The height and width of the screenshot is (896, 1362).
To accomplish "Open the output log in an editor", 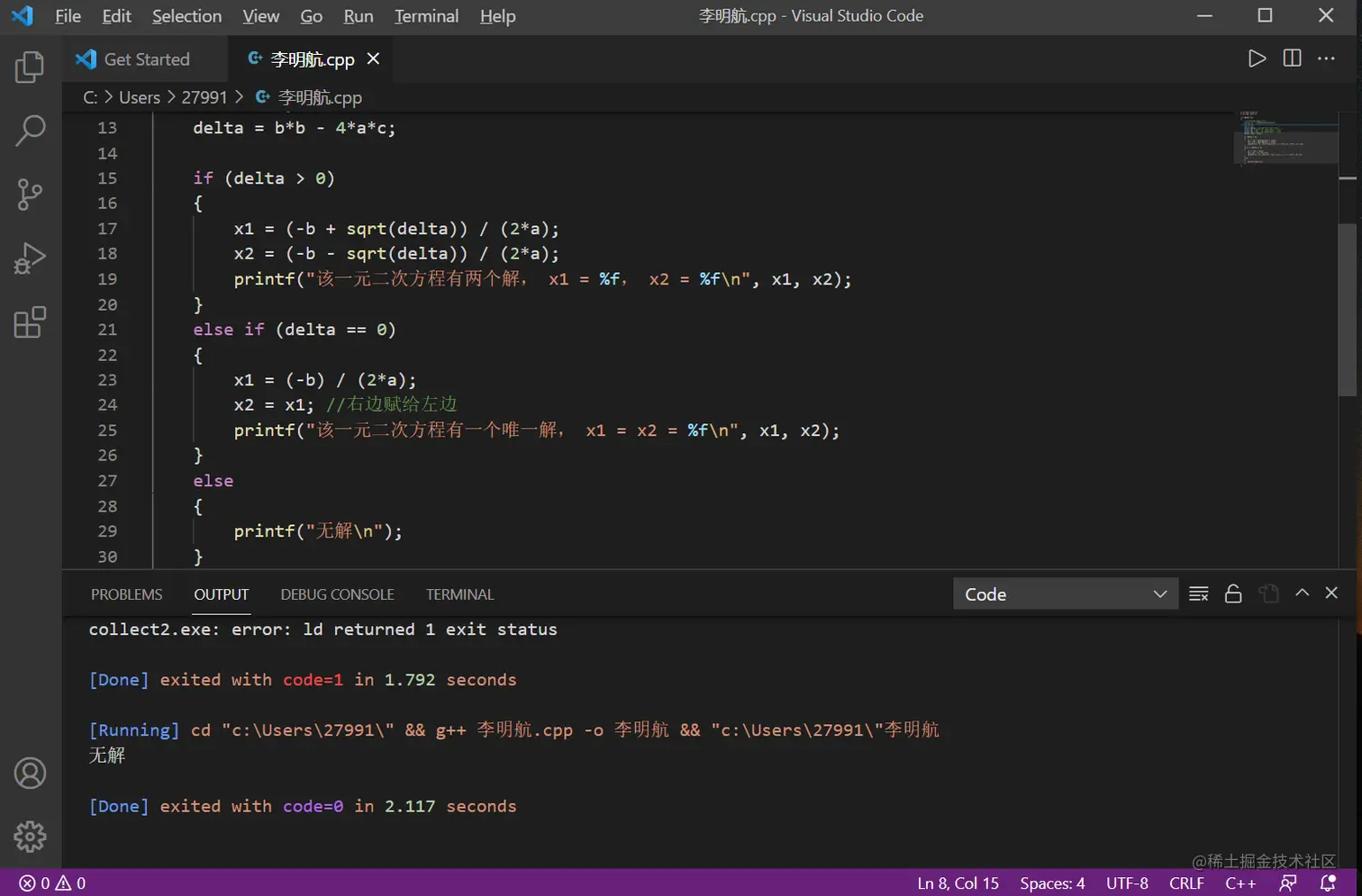I will click(1268, 593).
